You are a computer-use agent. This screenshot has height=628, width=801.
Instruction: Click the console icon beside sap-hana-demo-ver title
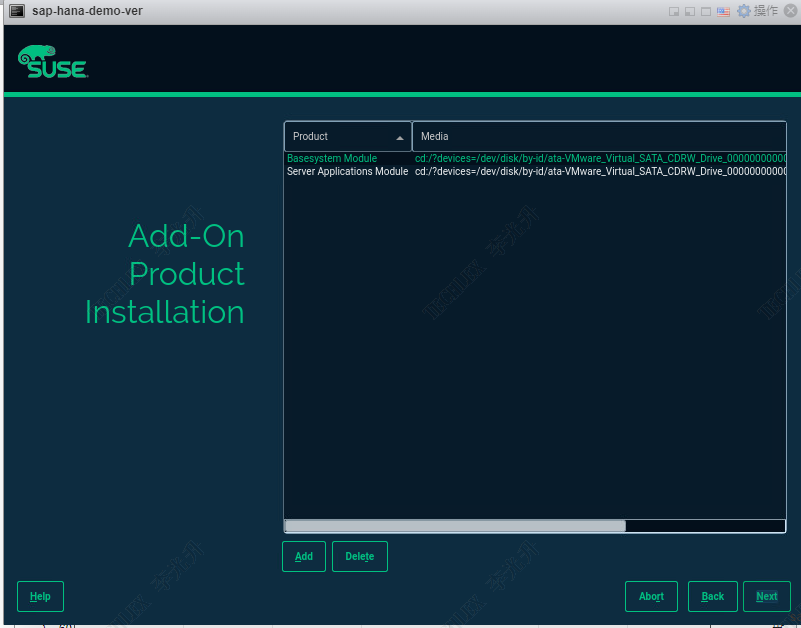[16, 11]
